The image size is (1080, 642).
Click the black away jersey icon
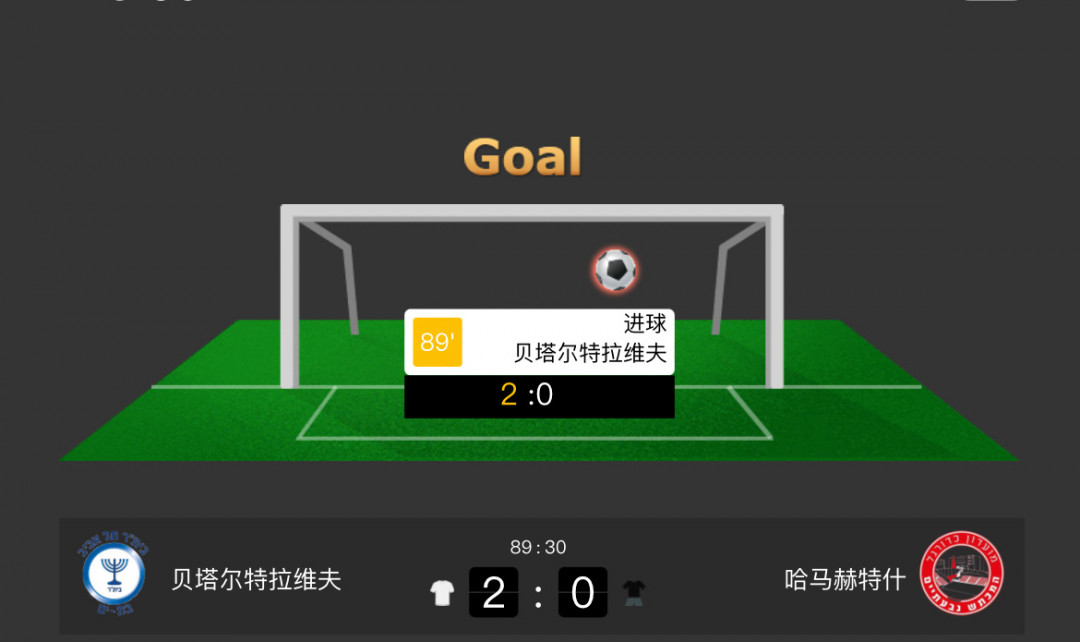(x=634, y=592)
